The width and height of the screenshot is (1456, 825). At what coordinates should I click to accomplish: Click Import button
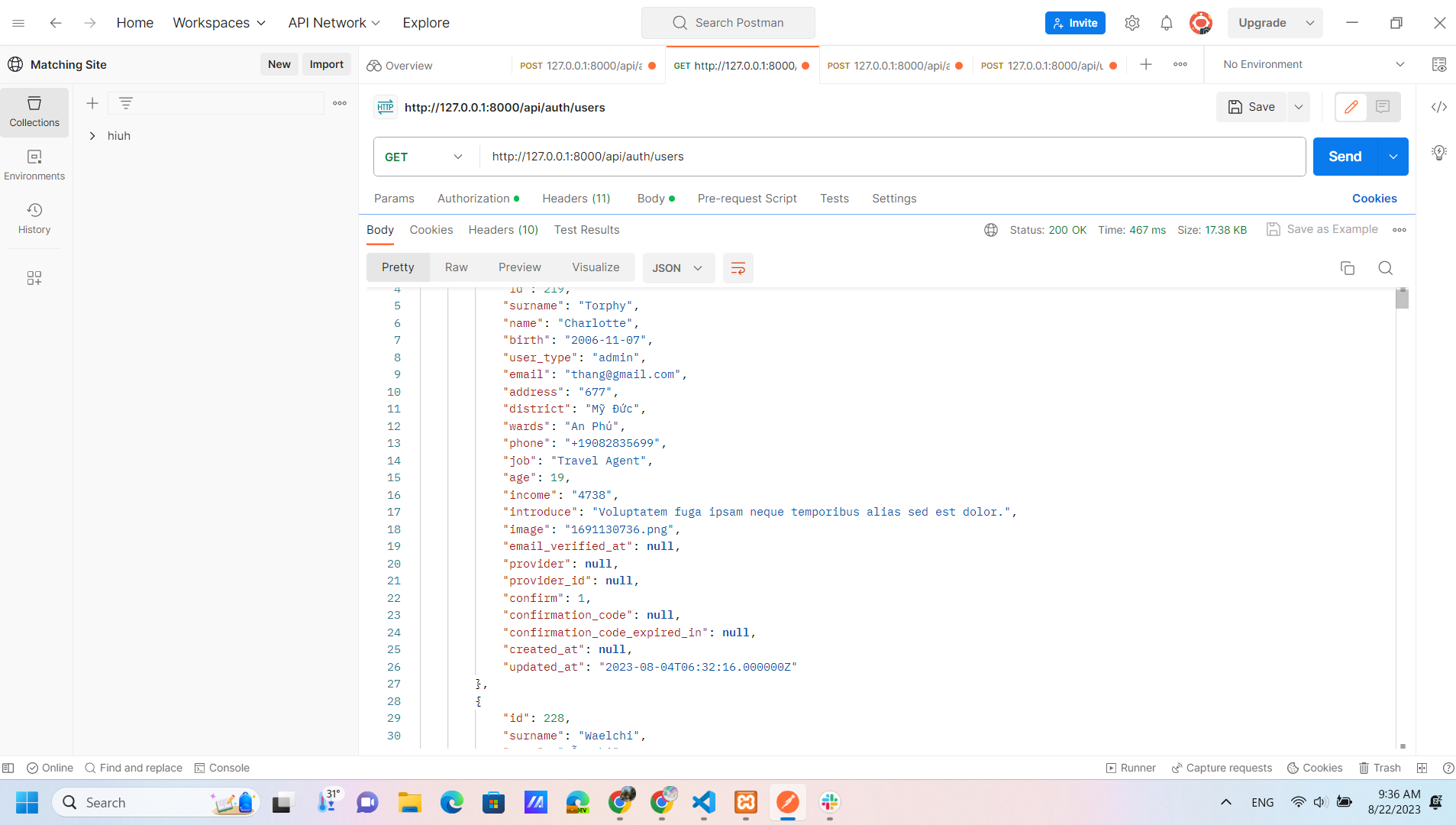coord(327,65)
